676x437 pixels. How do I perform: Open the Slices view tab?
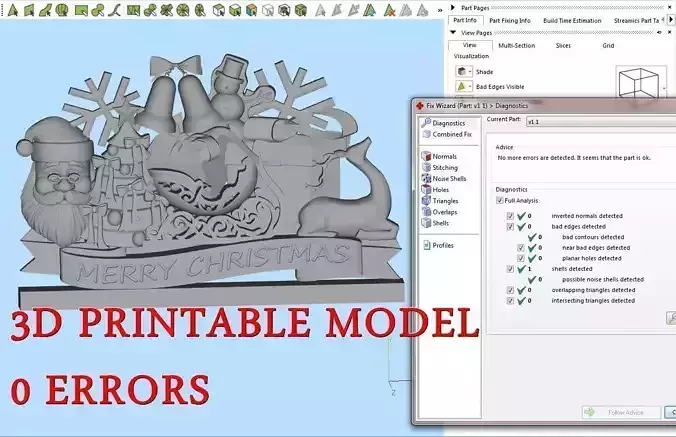[563, 45]
